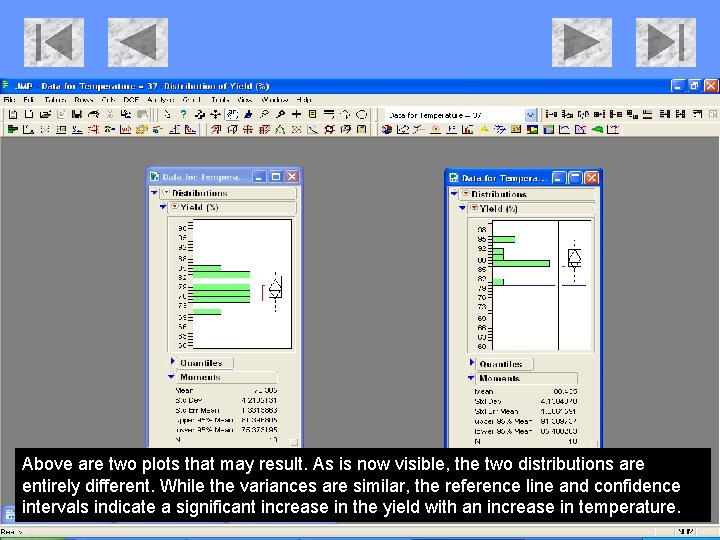Expand Quantiles section in right window

pos(472,363)
